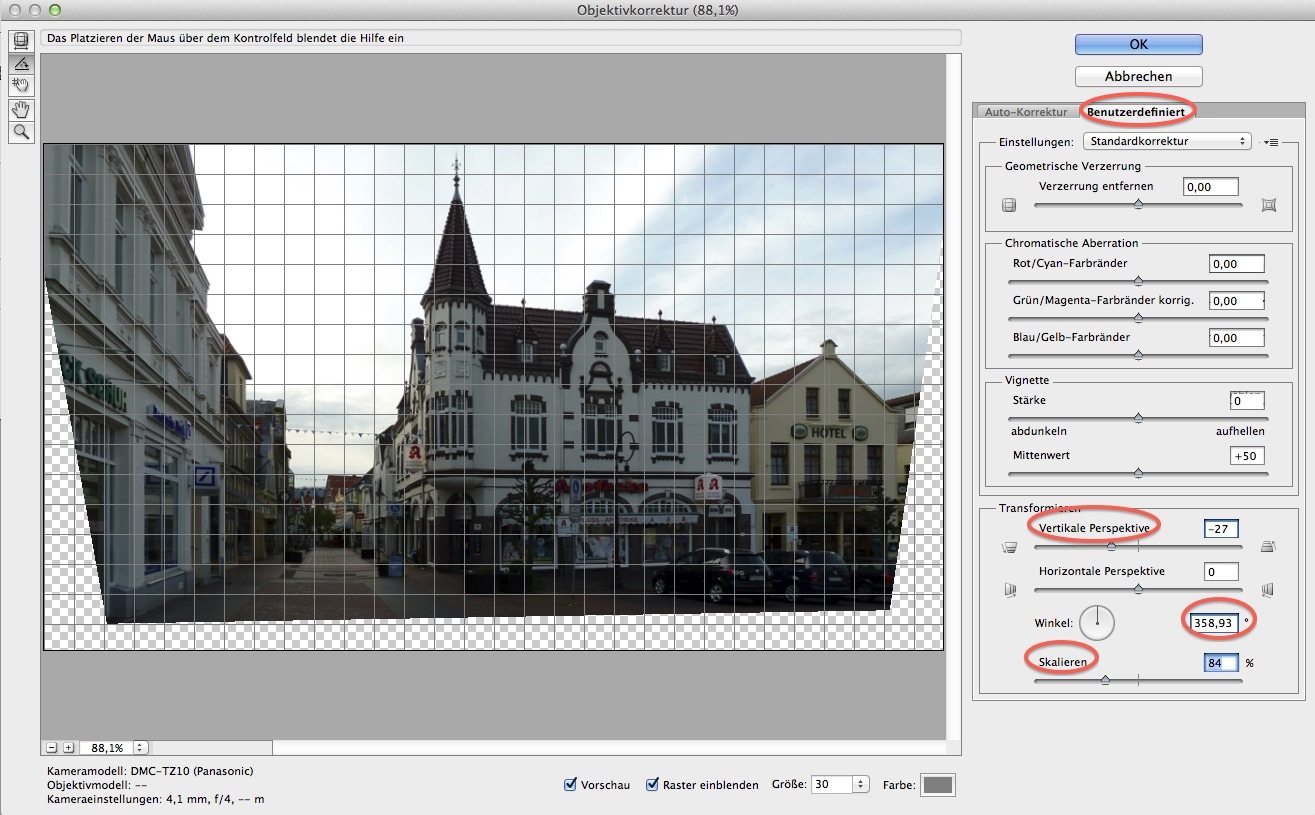Select the Hand tool
The image size is (1315, 815).
pyautogui.click(x=20, y=109)
